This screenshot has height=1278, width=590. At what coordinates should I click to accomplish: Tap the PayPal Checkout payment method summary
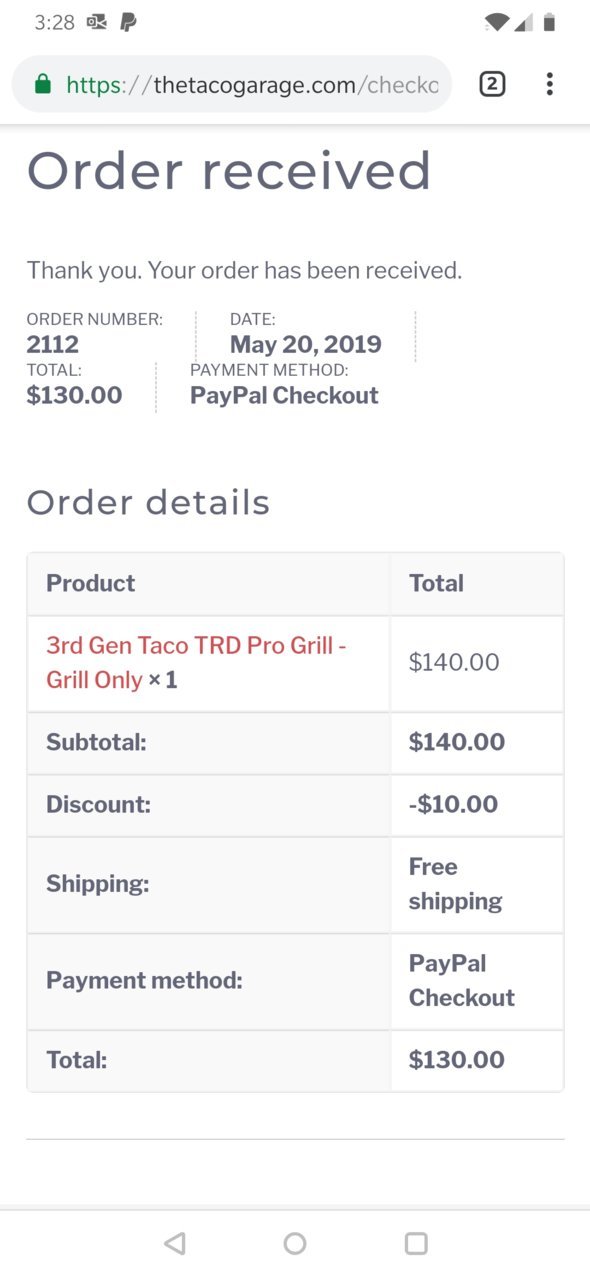(x=284, y=395)
